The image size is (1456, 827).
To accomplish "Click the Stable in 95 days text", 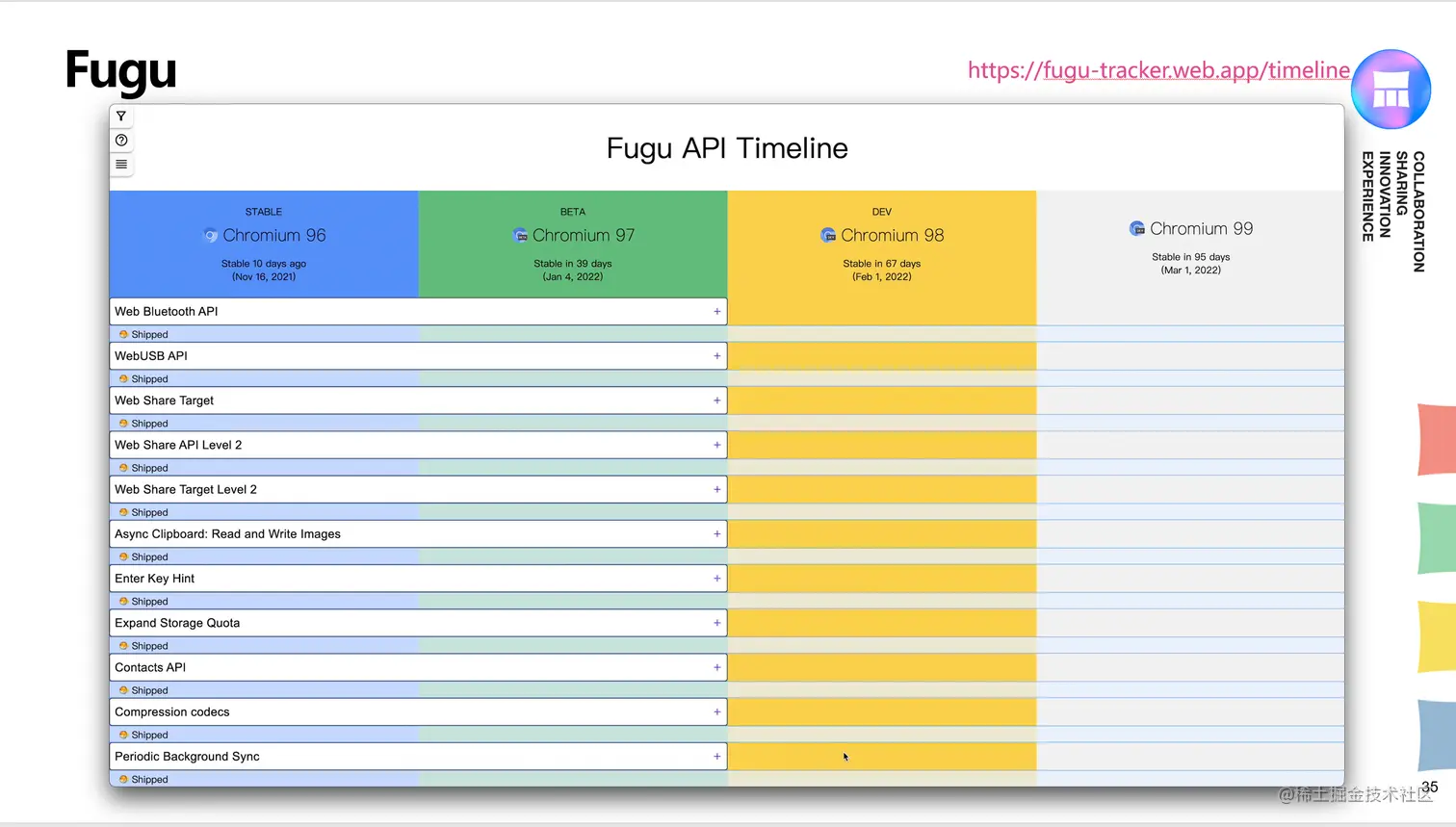I will tap(1191, 257).
